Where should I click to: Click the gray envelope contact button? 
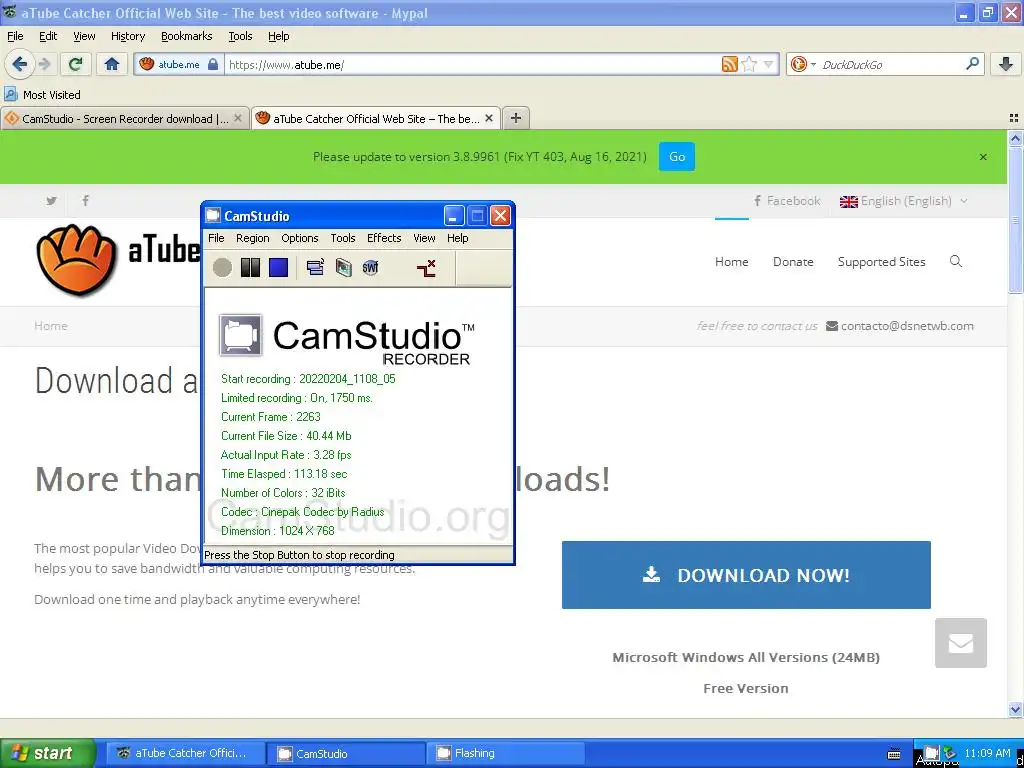click(x=961, y=643)
